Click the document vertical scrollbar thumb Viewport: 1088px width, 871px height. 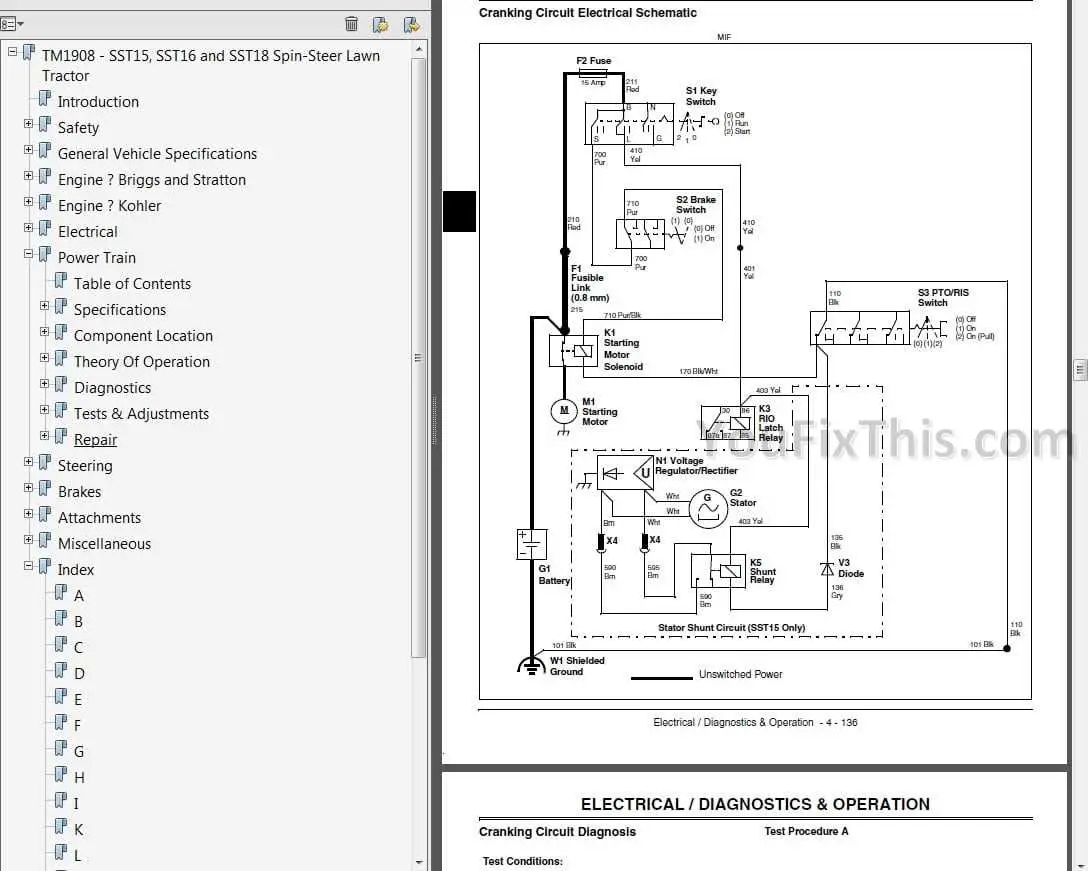(x=1080, y=370)
